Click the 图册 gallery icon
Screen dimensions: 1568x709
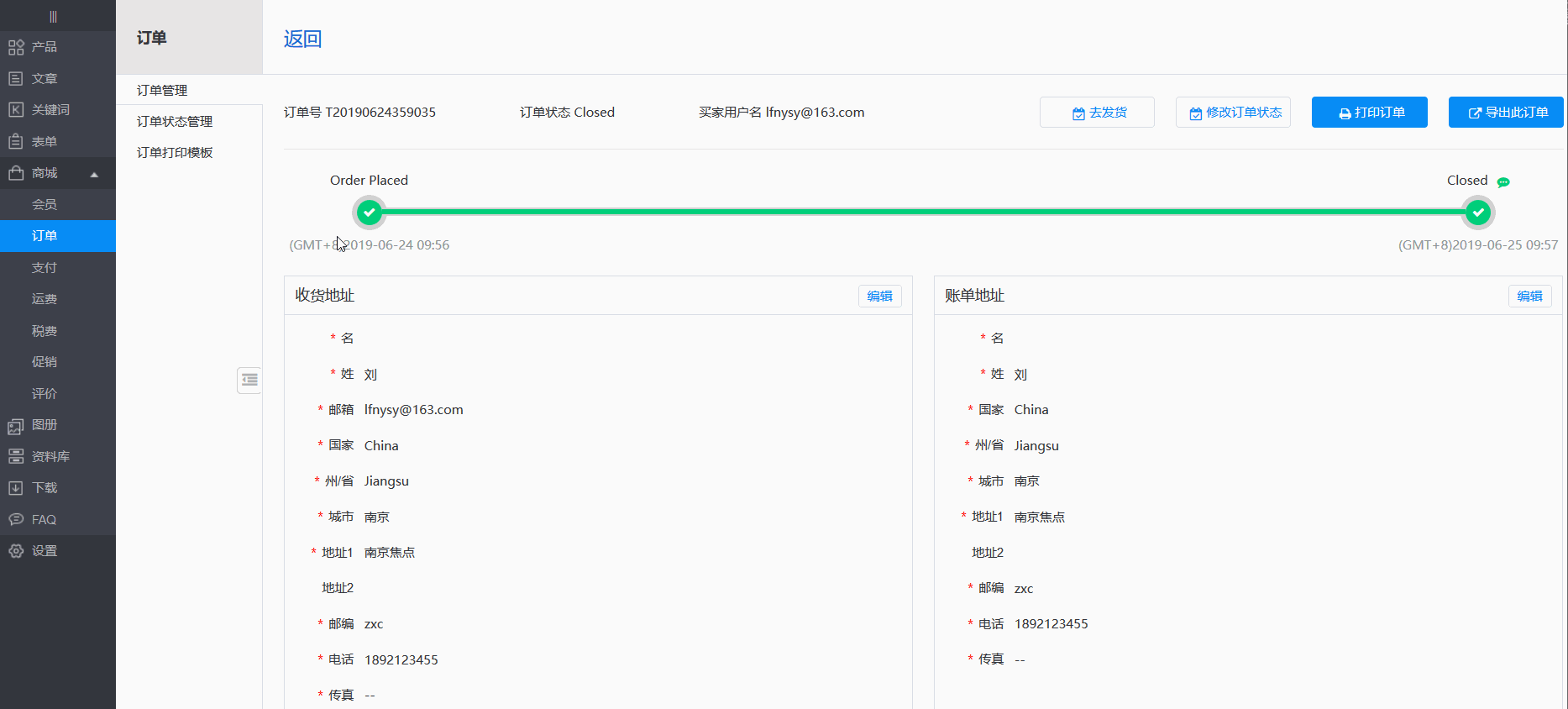(16, 426)
